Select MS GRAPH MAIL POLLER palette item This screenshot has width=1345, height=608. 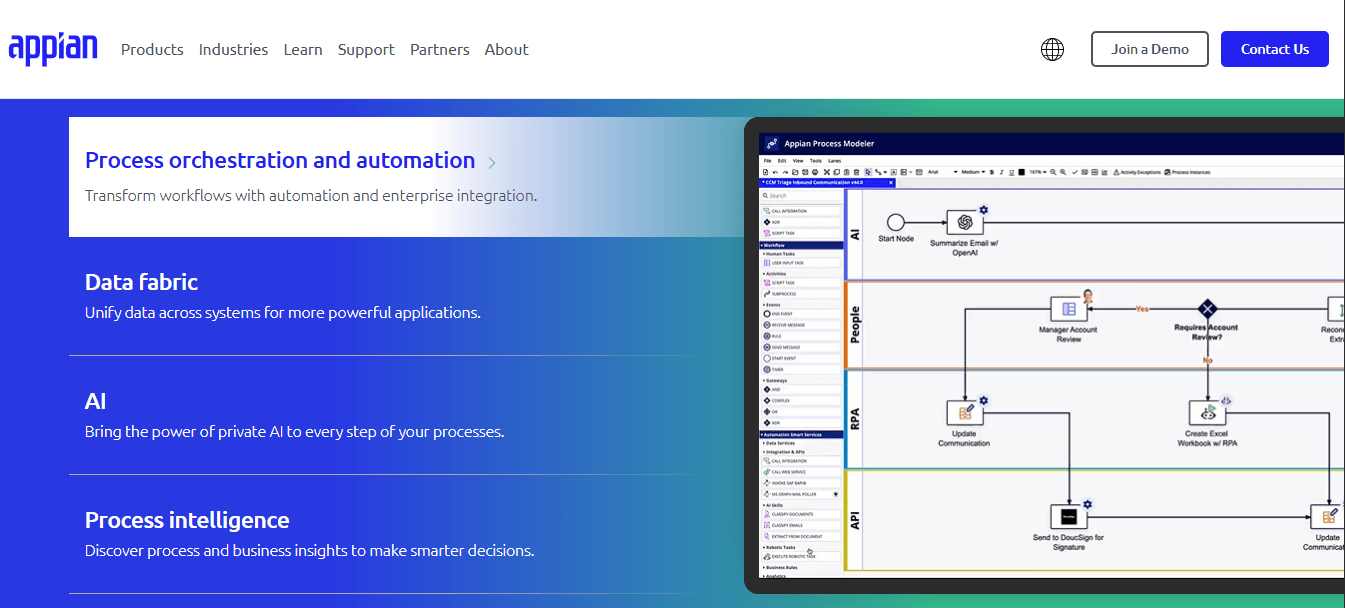click(x=802, y=494)
